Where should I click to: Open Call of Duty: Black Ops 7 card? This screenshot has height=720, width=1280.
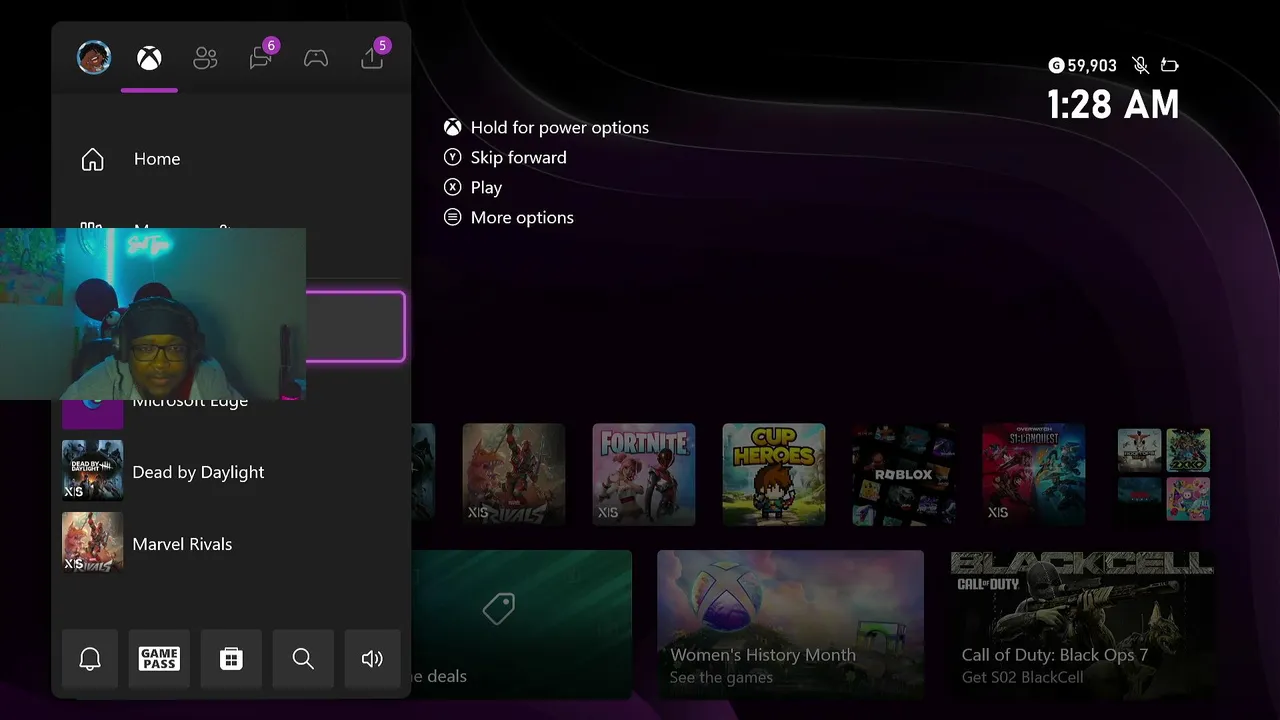point(1082,624)
